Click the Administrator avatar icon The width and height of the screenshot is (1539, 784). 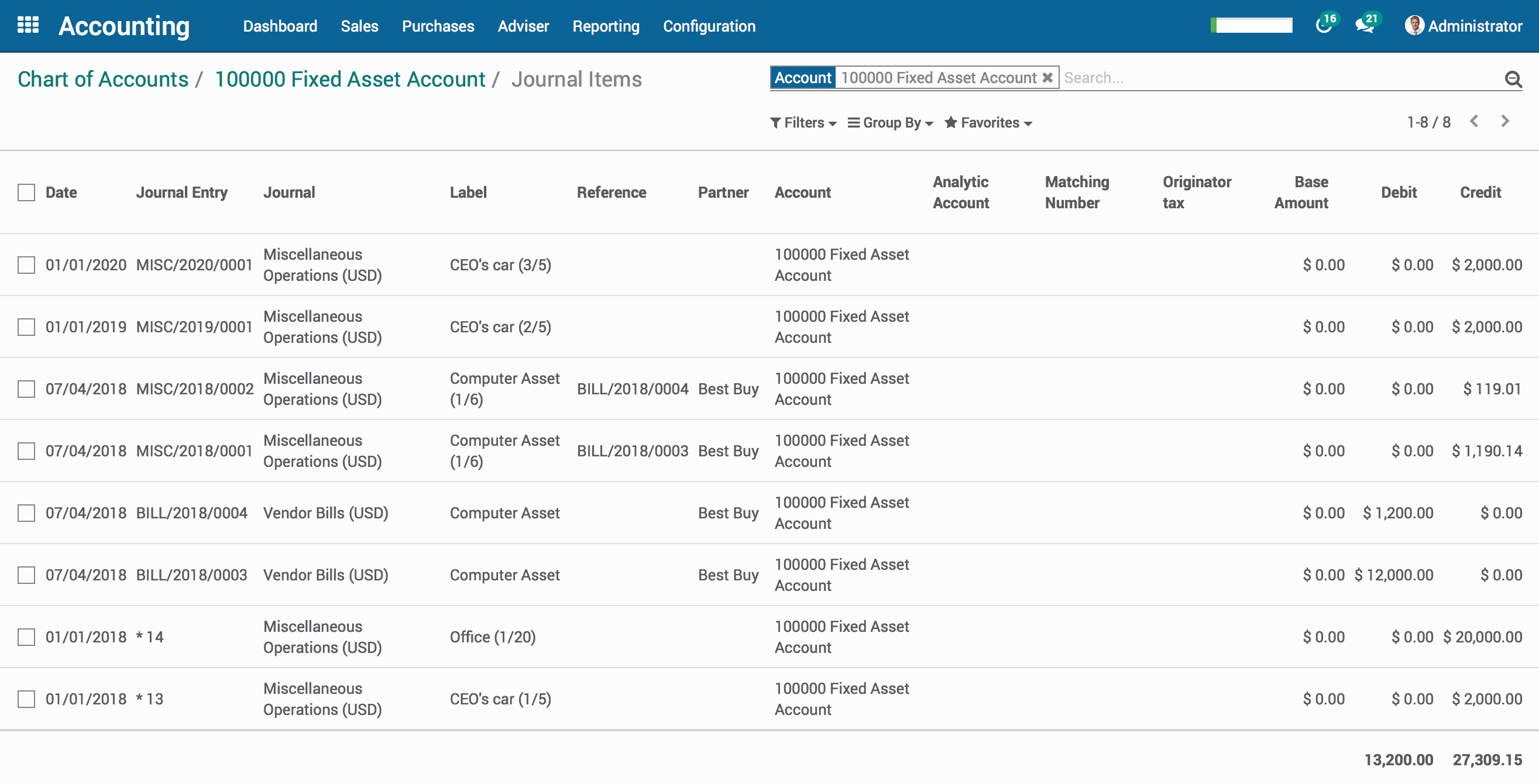tap(1414, 26)
